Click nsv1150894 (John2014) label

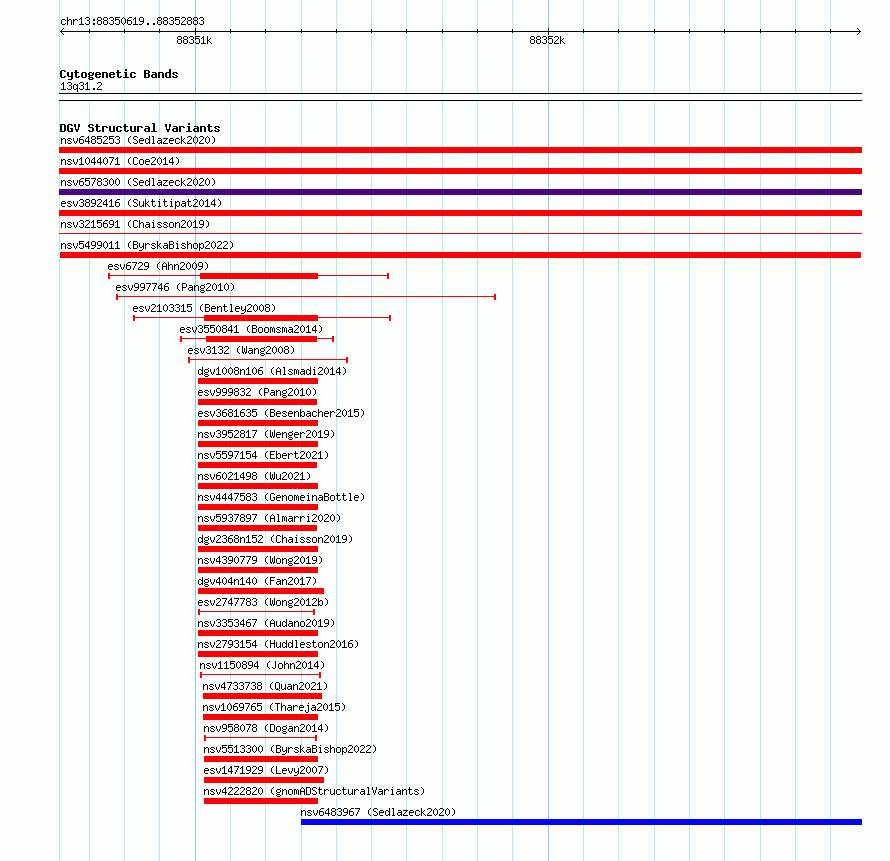262,665
